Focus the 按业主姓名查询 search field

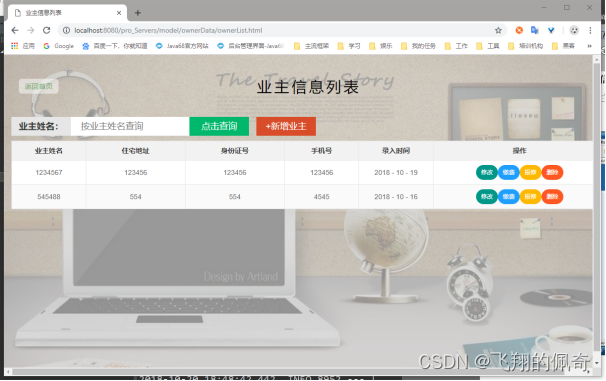(x=130, y=126)
